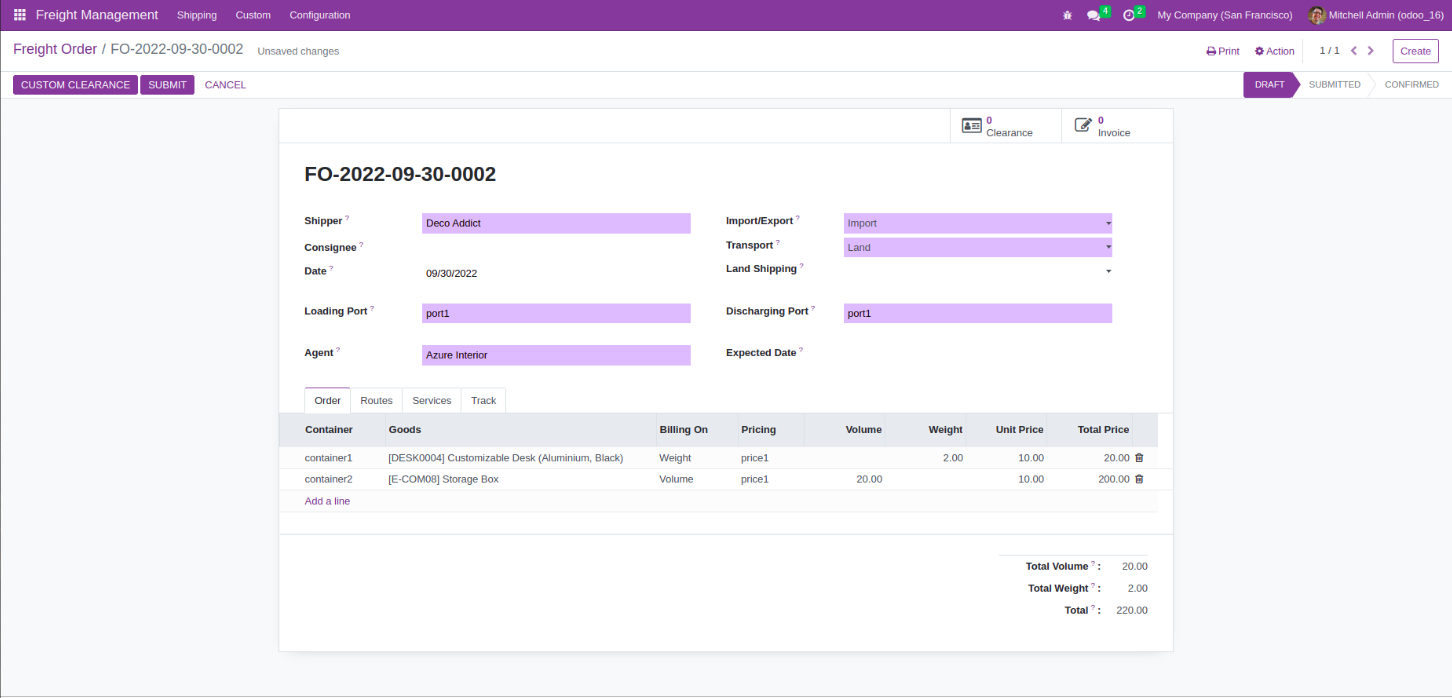Open the Invoice smart button

coord(1106,126)
